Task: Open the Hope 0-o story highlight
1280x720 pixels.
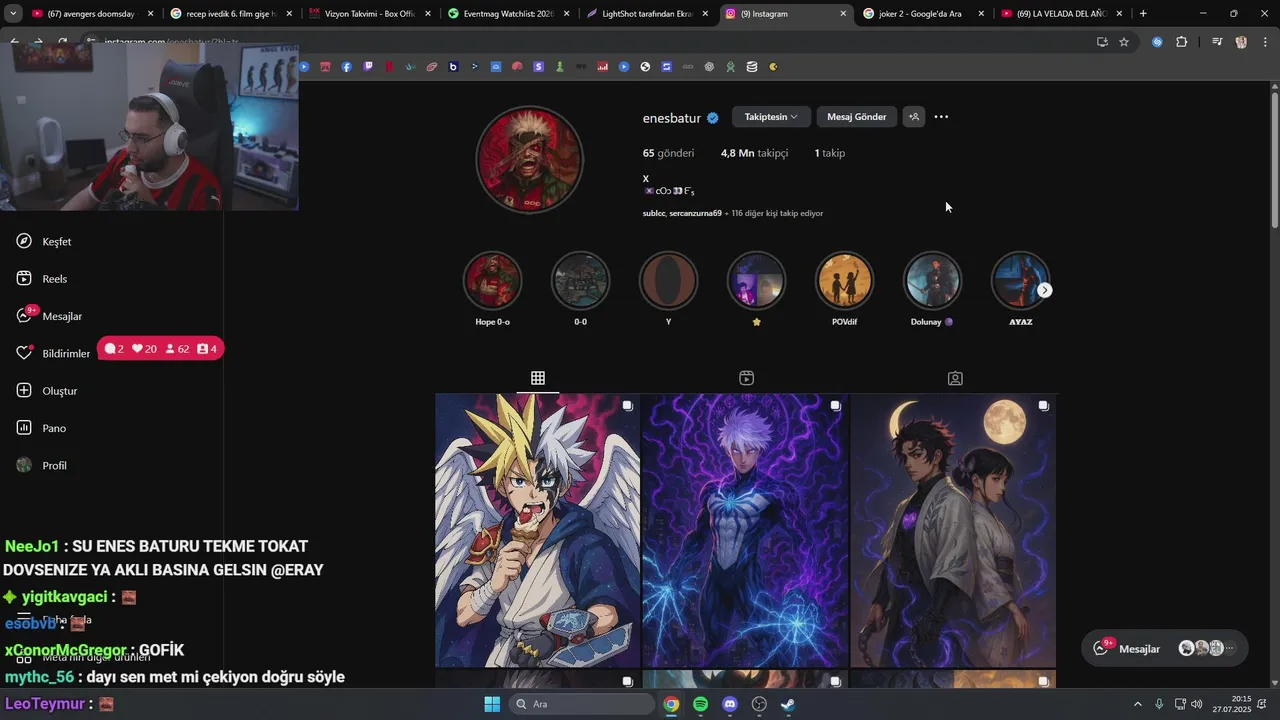Action: [492, 281]
